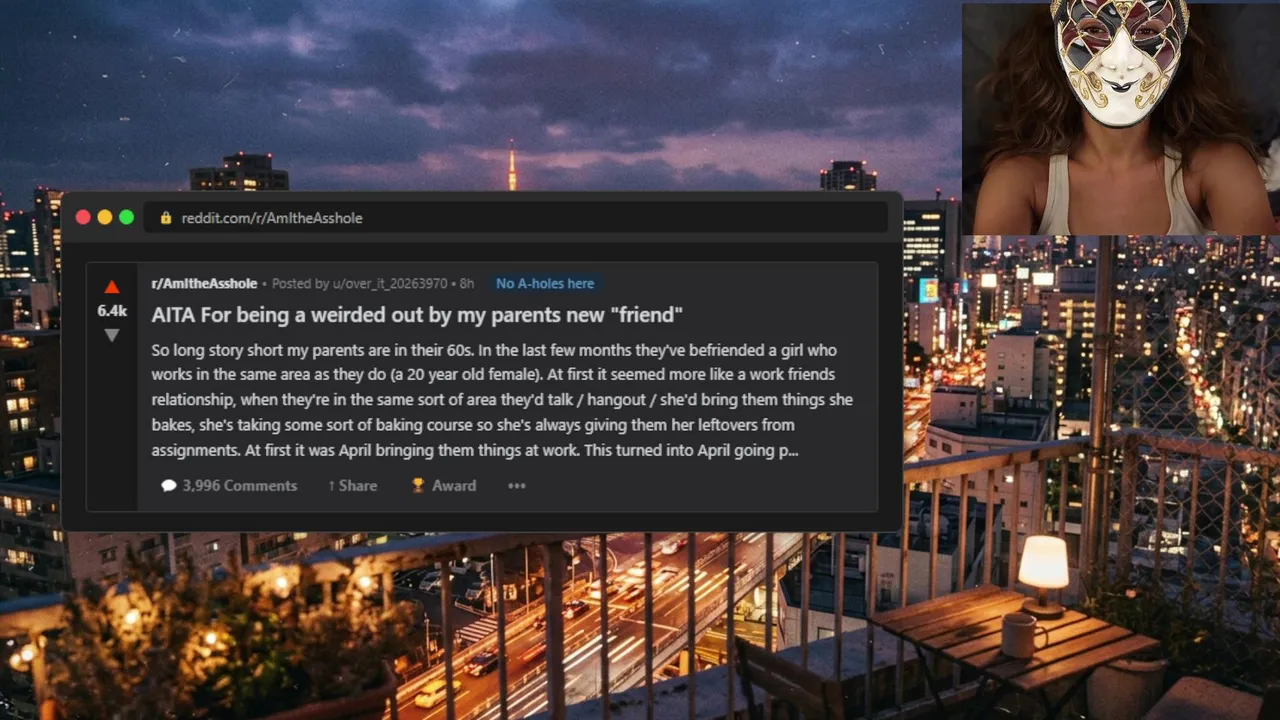Click the Award trophy icon
Image resolution: width=1280 pixels, height=720 pixels.
(418, 485)
